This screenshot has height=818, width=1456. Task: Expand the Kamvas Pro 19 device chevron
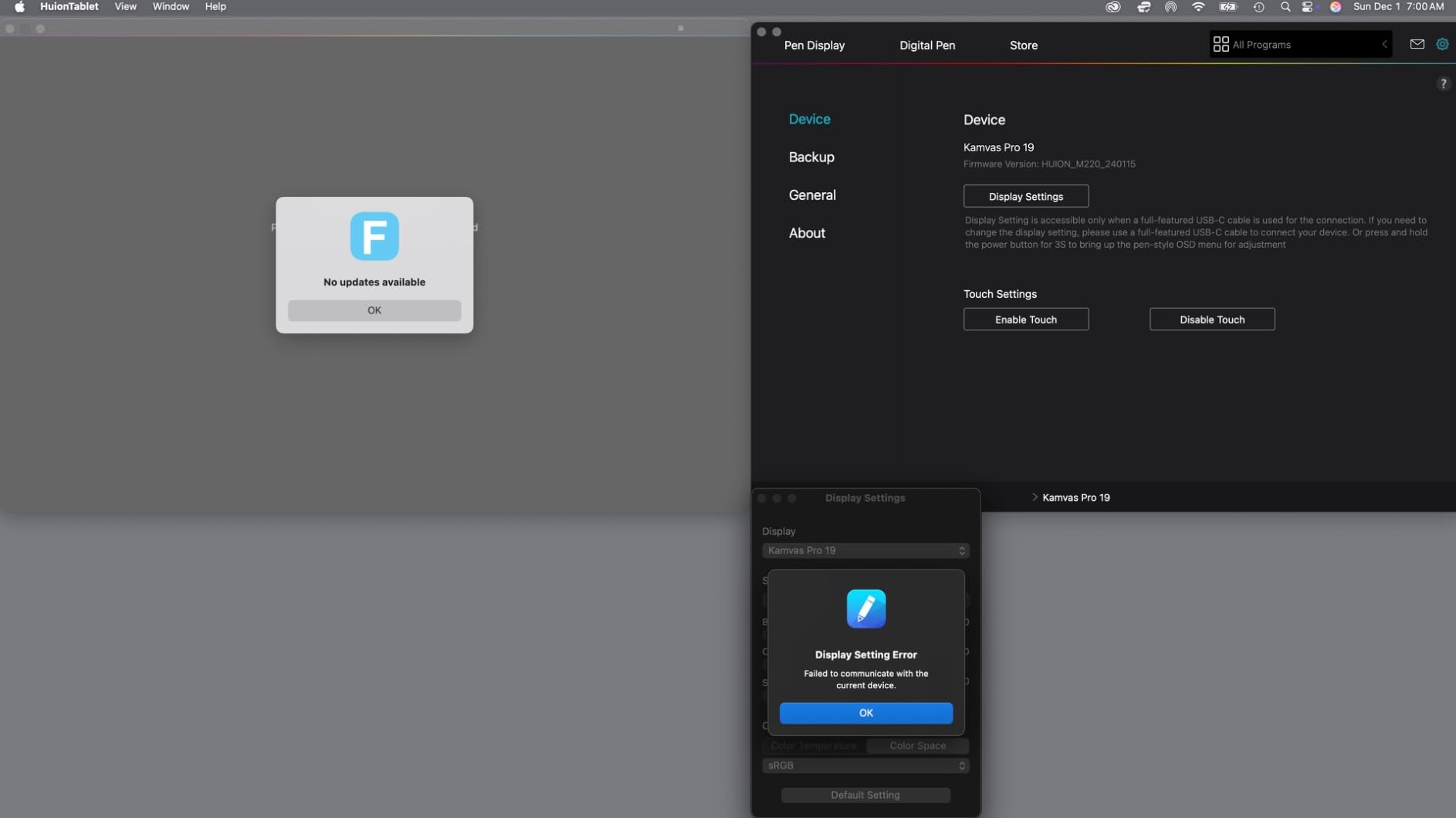click(x=1034, y=498)
